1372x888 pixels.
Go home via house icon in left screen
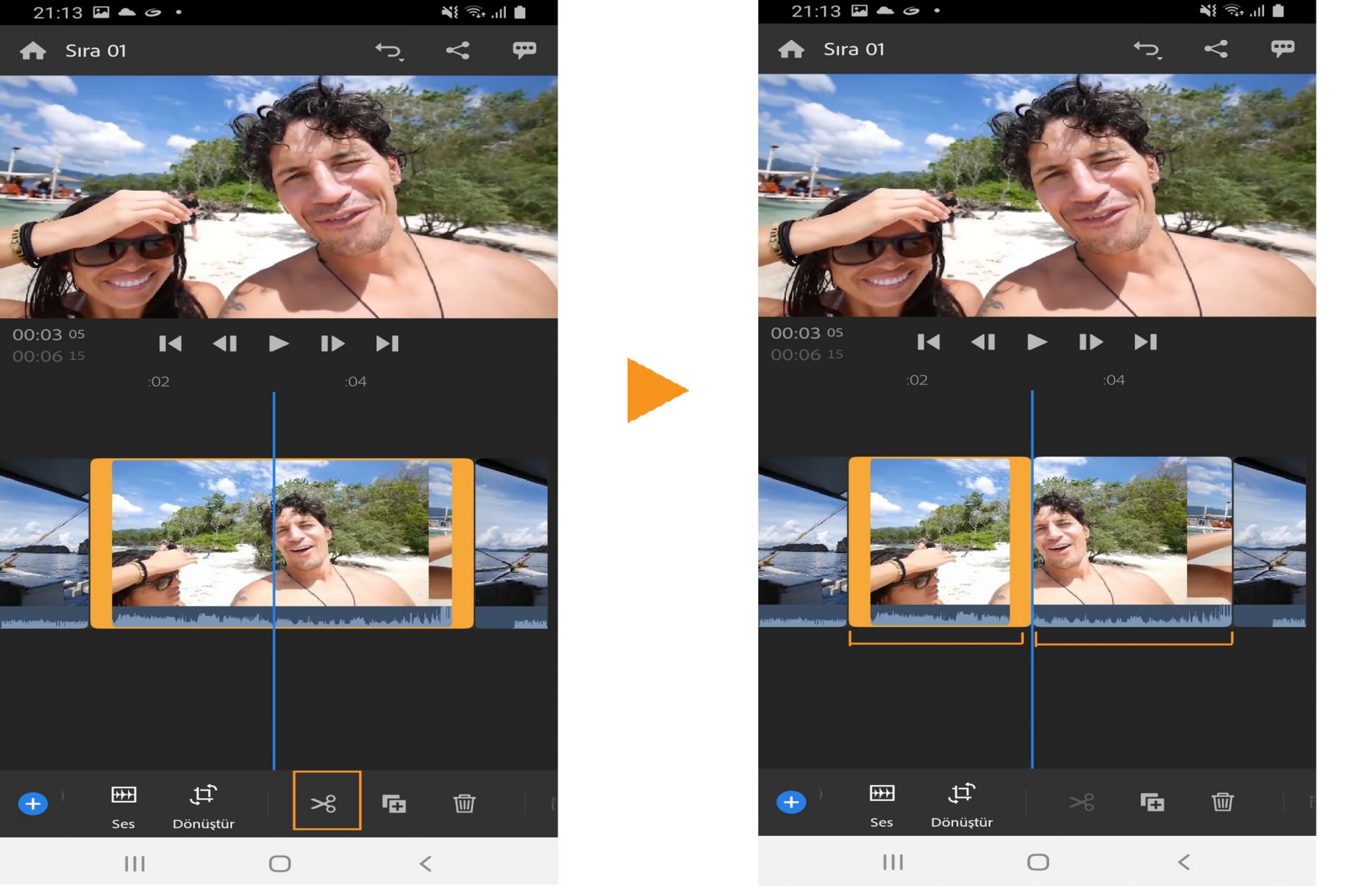[x=33, y=51]
